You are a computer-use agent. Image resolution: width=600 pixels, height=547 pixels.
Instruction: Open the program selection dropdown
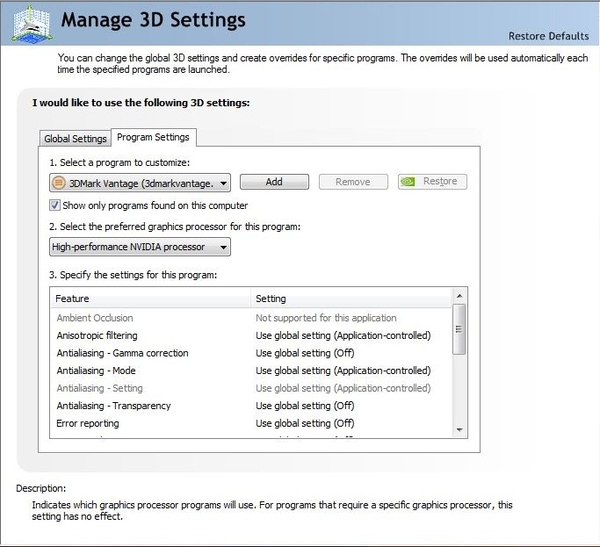click(x=223, y=182)
